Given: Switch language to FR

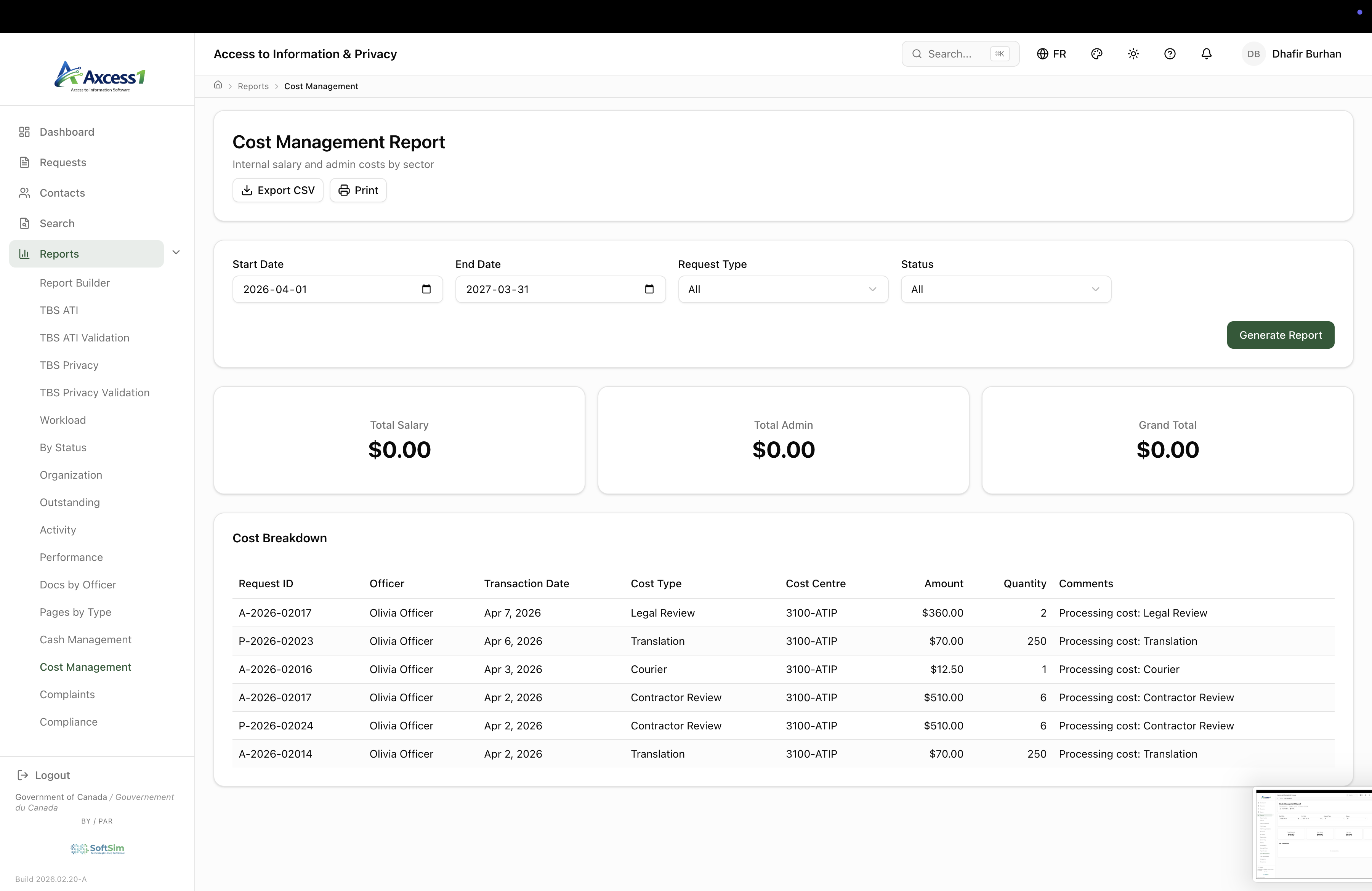Looking at the screenshot, I should pyautogui.click(x=1051, y=54).
